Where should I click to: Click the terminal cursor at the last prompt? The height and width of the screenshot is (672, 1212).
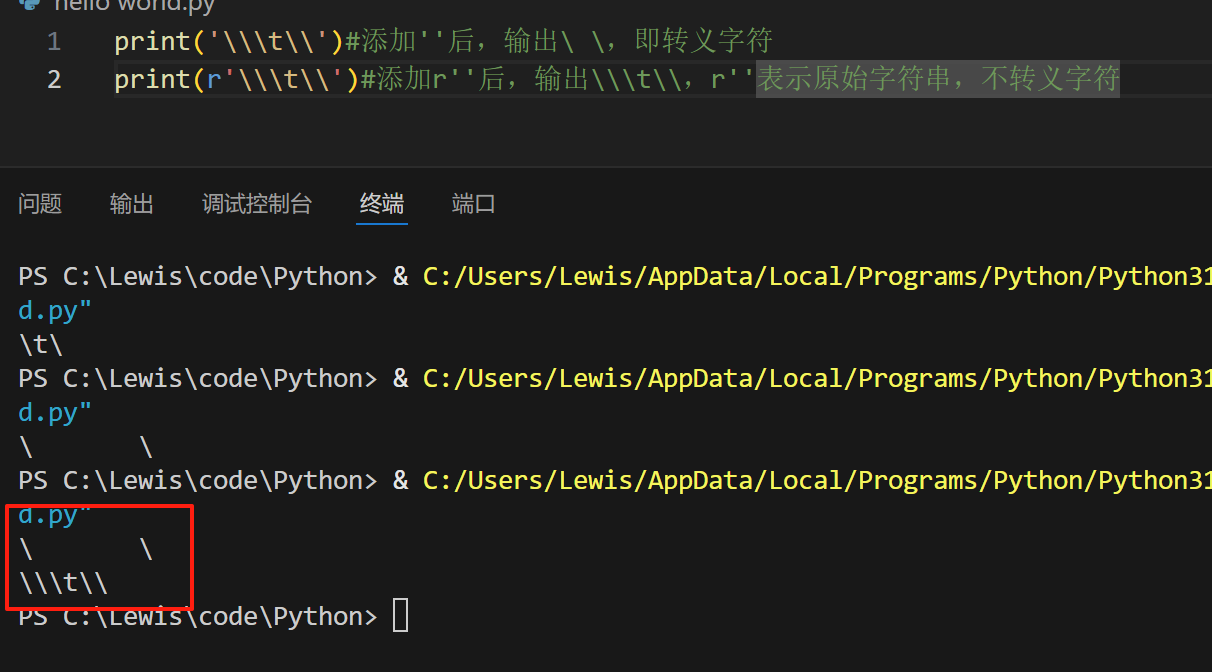(400, 615)
